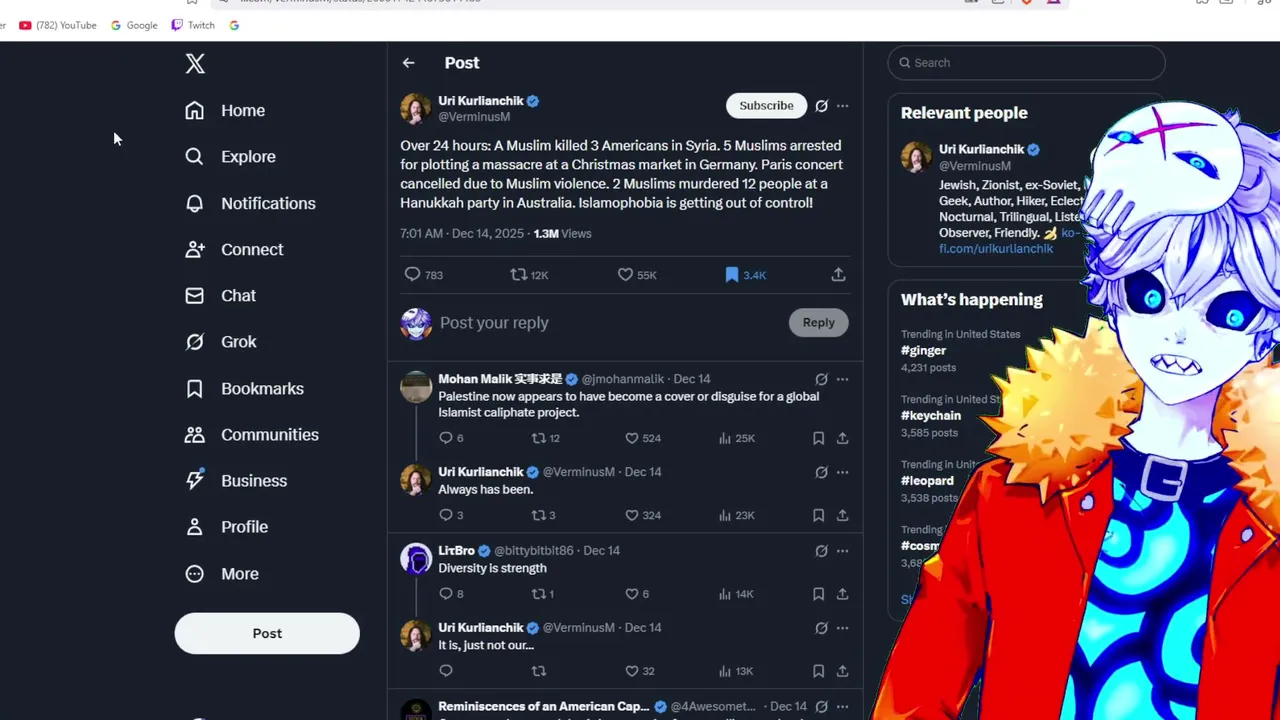Reply to 'Diversity is strength' comment
The image size is (1280, 720).
[x=446, y=594]
